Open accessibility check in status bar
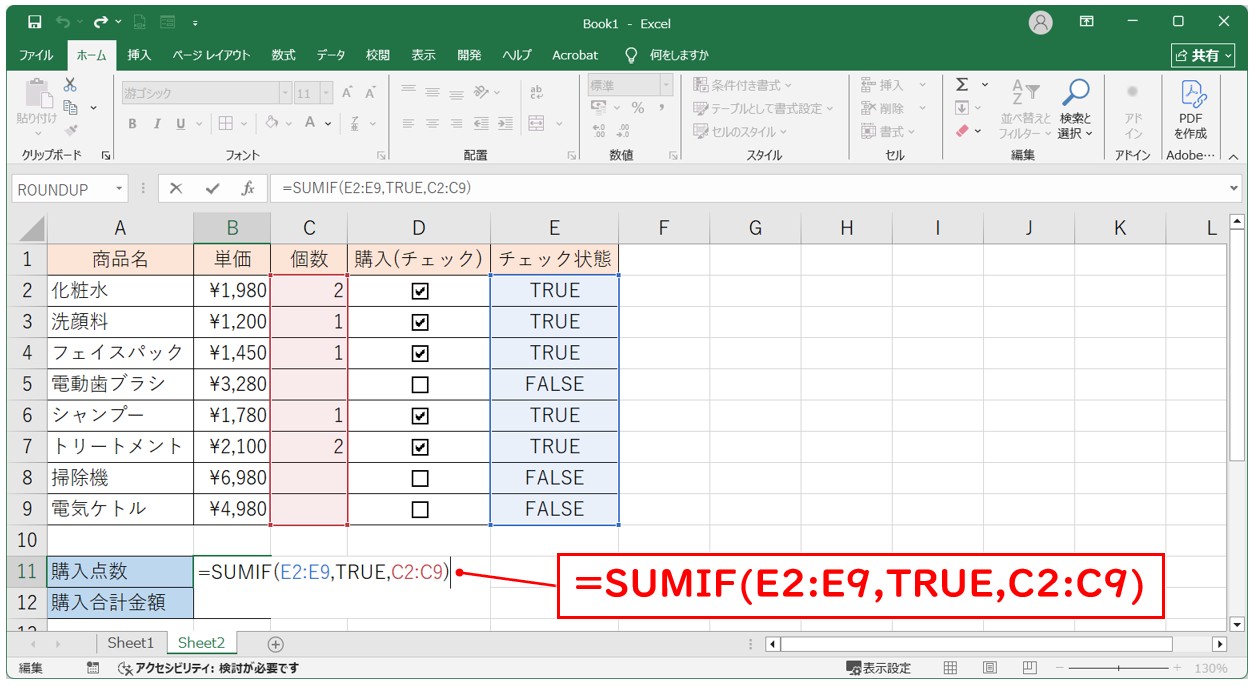Image resolution: width=1255 pixels, height=686 pixels. click(208, 668)
